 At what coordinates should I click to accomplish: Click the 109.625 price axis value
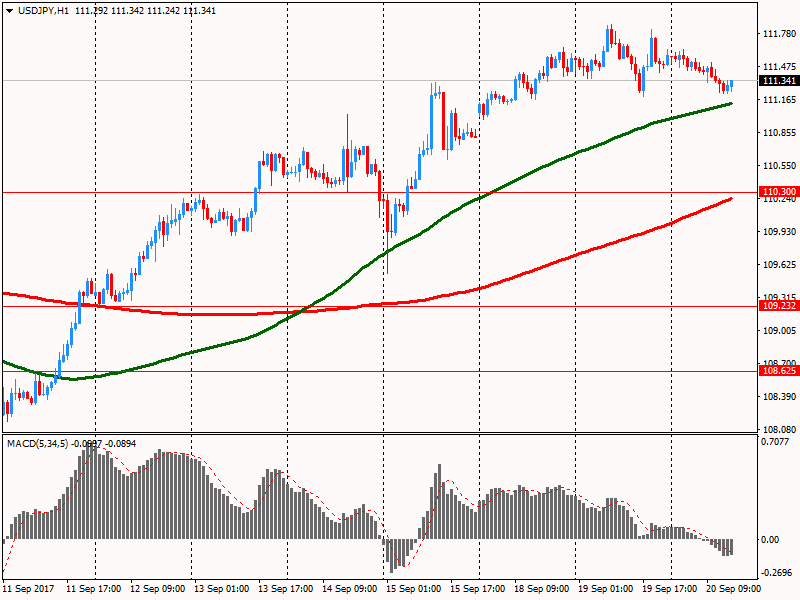coord(779,265)
